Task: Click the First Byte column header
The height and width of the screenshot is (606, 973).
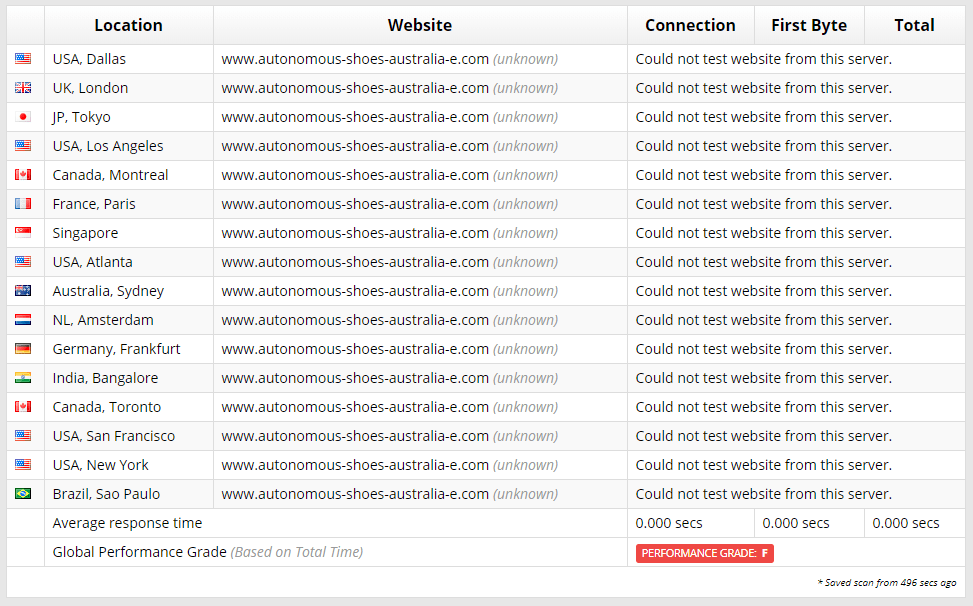Action: [x=809, y=25]
